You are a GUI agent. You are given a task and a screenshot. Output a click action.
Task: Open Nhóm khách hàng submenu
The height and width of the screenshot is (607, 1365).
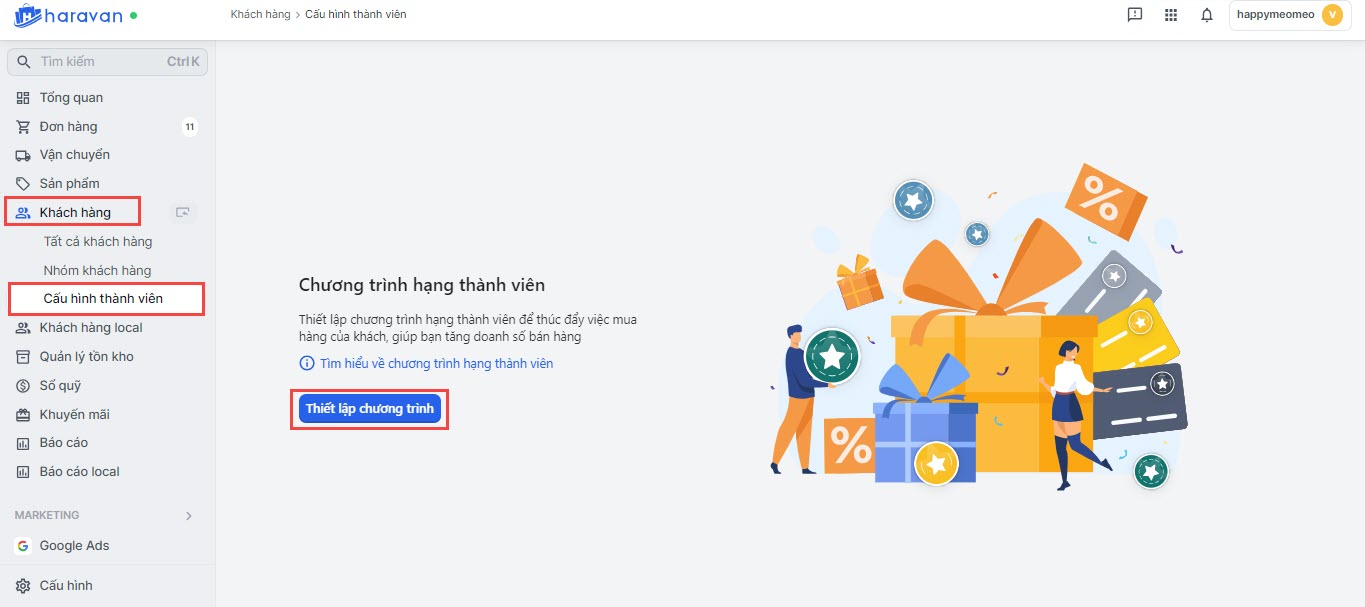97,271
